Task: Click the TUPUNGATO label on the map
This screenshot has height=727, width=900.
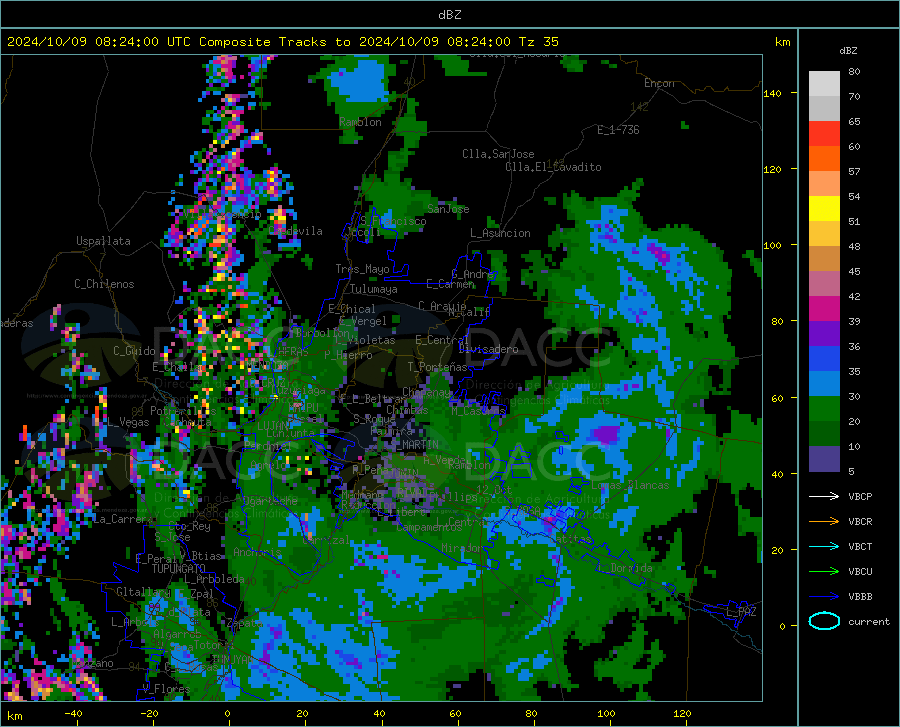Action: [x=179, y=569]
